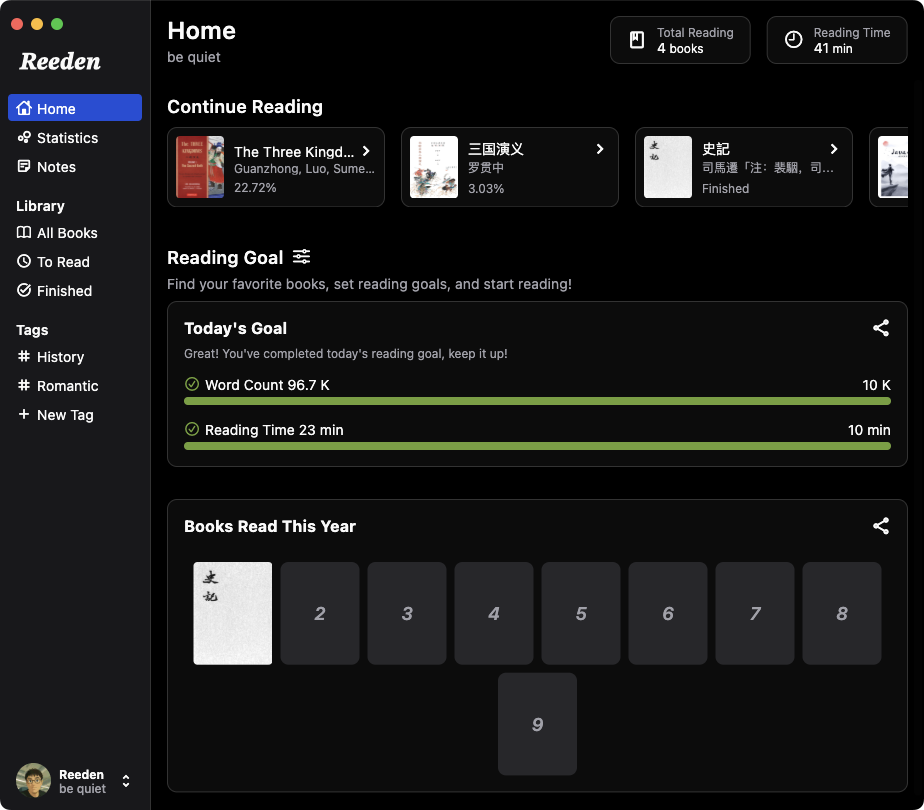Click the user avatar photo
Viewport: 924px width, 810px height.
[x=33, y=781]
